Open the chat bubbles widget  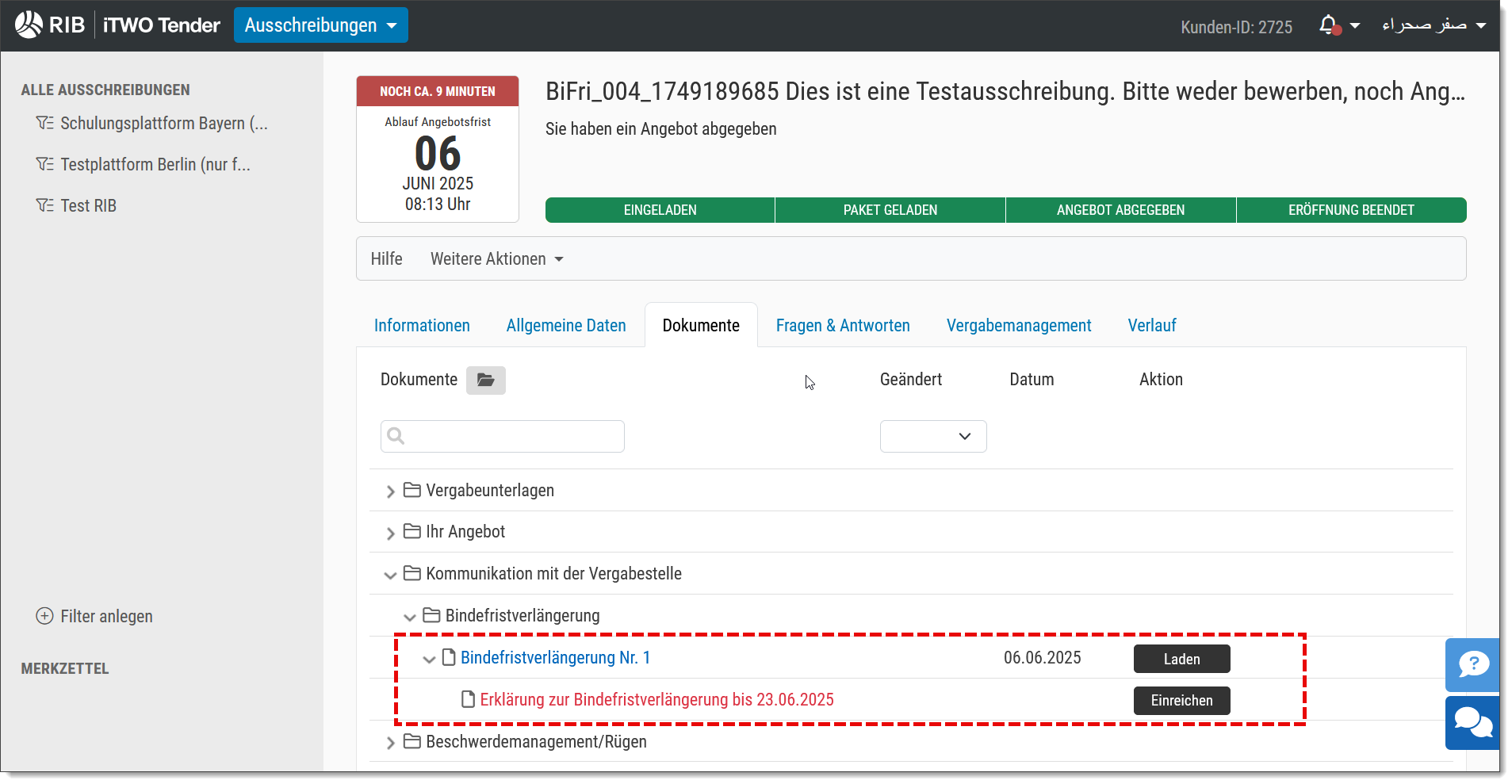pos(1472,723)
